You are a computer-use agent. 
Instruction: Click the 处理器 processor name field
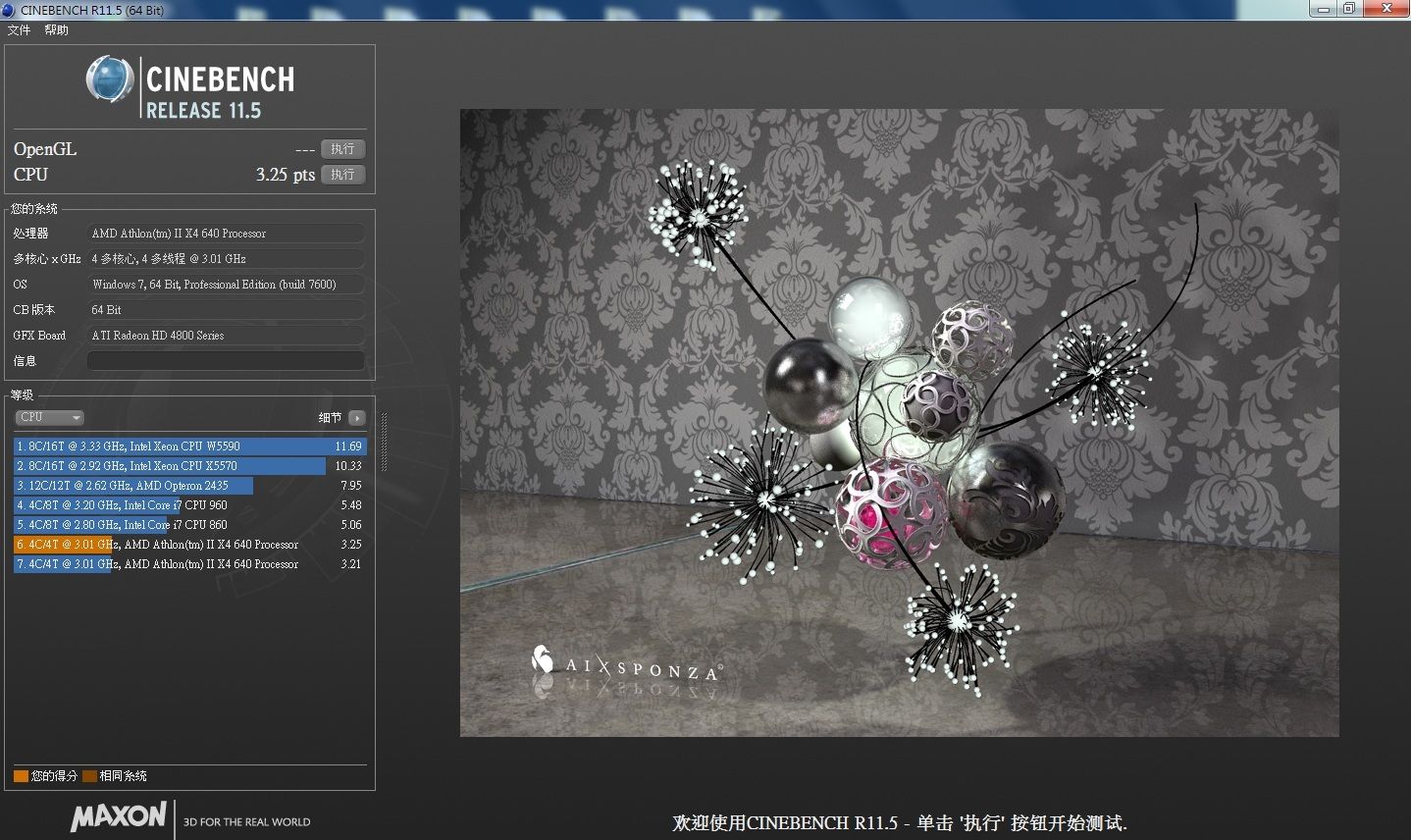point(226,234)
